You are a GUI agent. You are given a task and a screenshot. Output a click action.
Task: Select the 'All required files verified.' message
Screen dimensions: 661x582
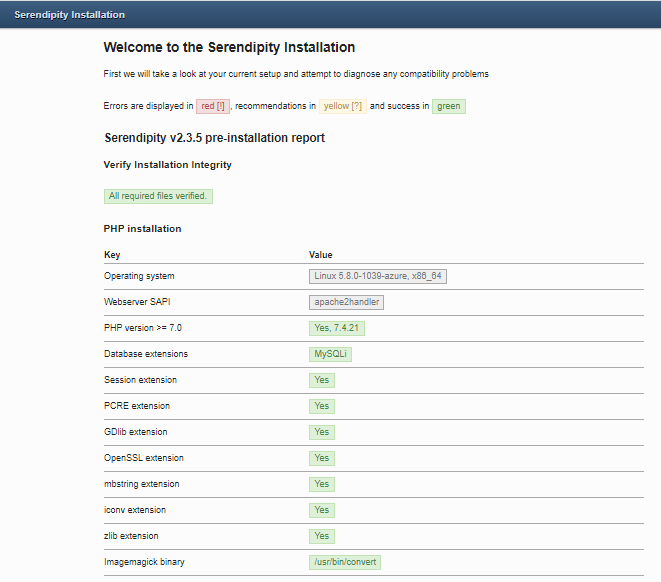click(x=158, y=196)
